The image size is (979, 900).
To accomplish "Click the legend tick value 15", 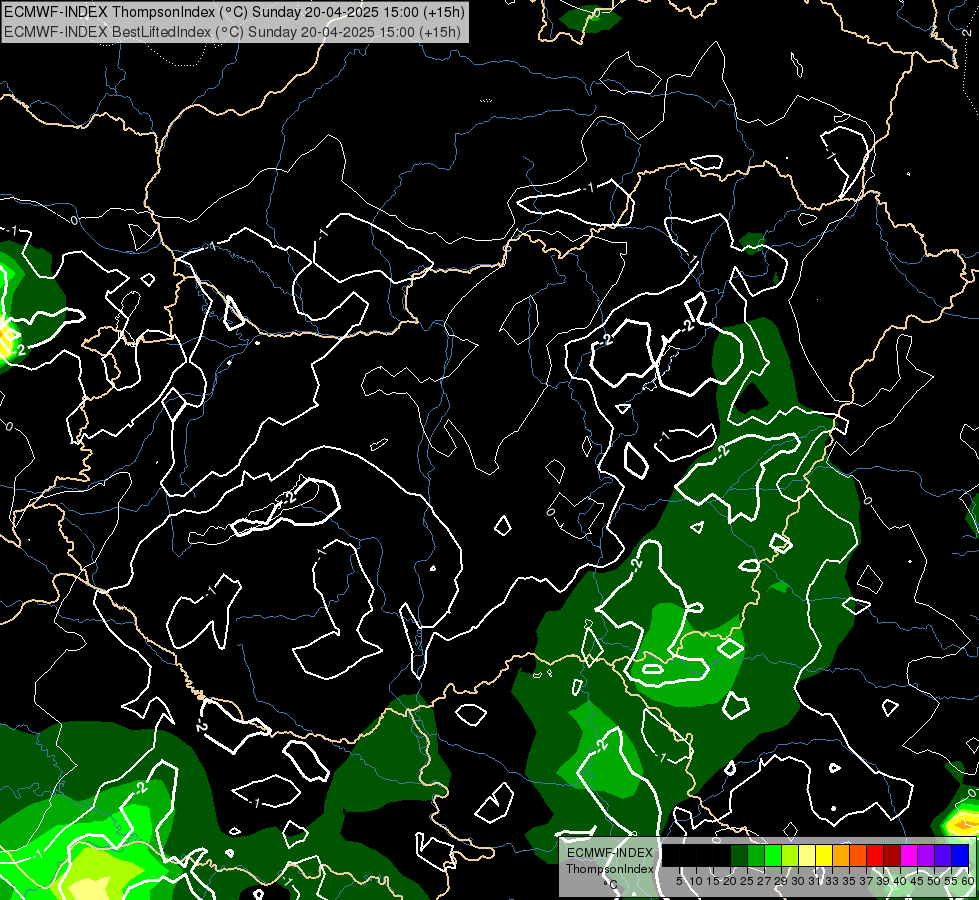I will [713, 881].
